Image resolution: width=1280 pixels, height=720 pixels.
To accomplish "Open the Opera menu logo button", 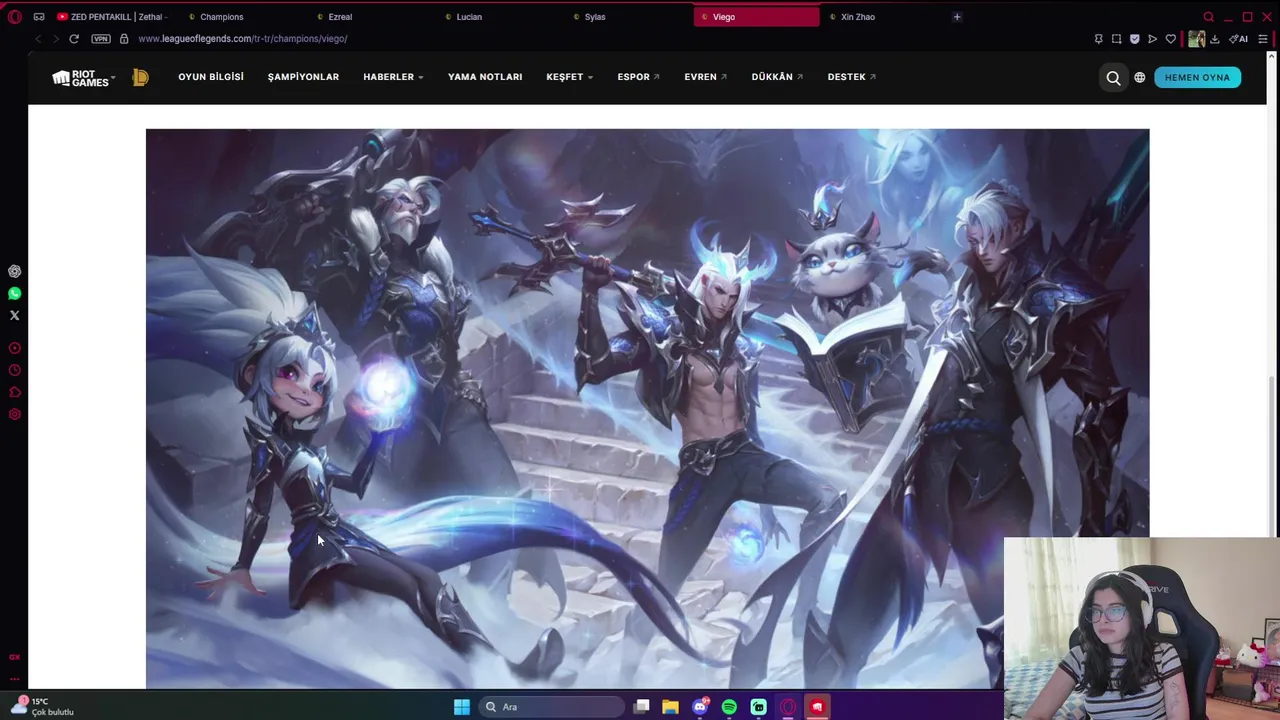I will (x=14, y=17).
